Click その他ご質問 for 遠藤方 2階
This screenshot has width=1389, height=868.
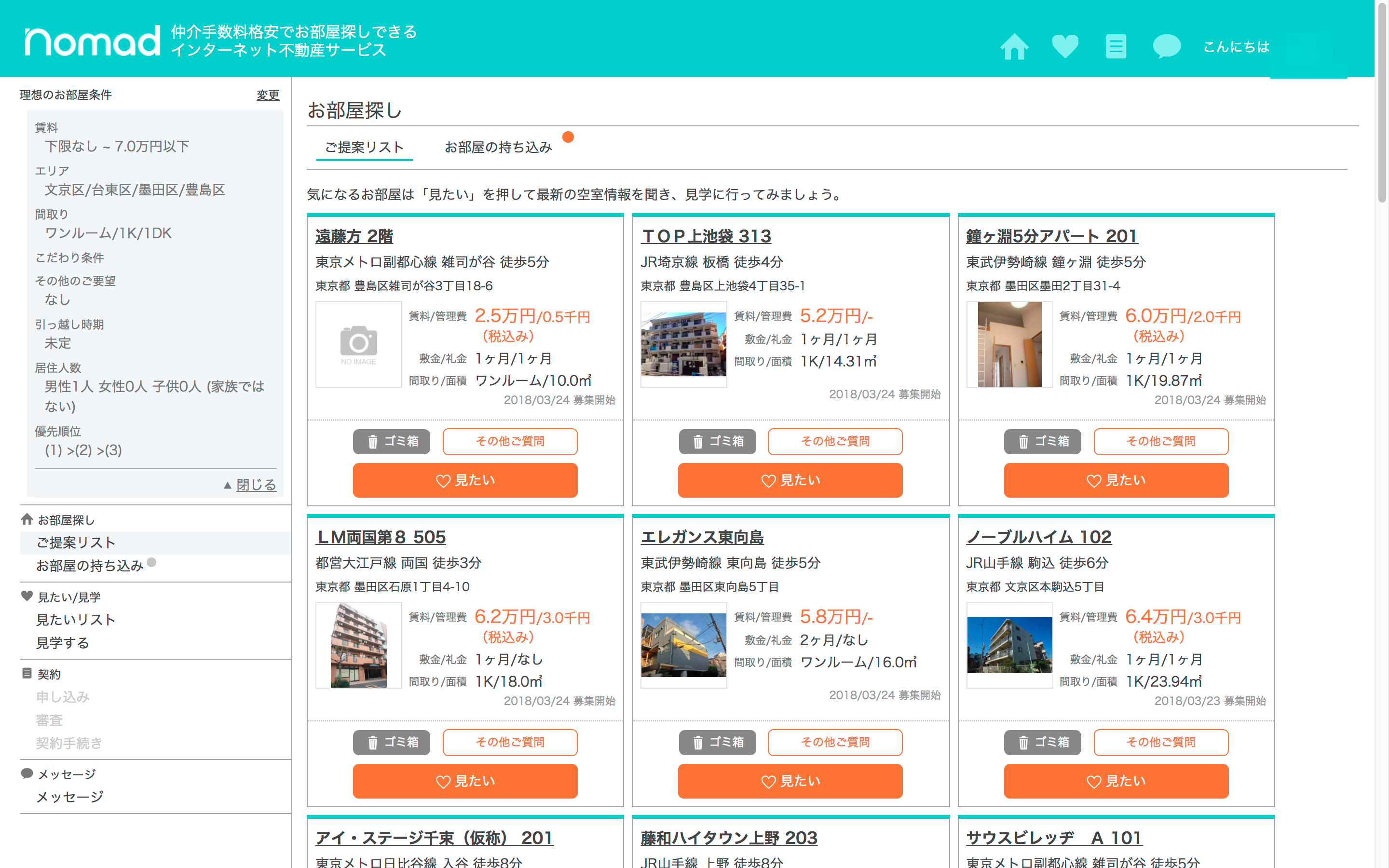pos(510,441)
